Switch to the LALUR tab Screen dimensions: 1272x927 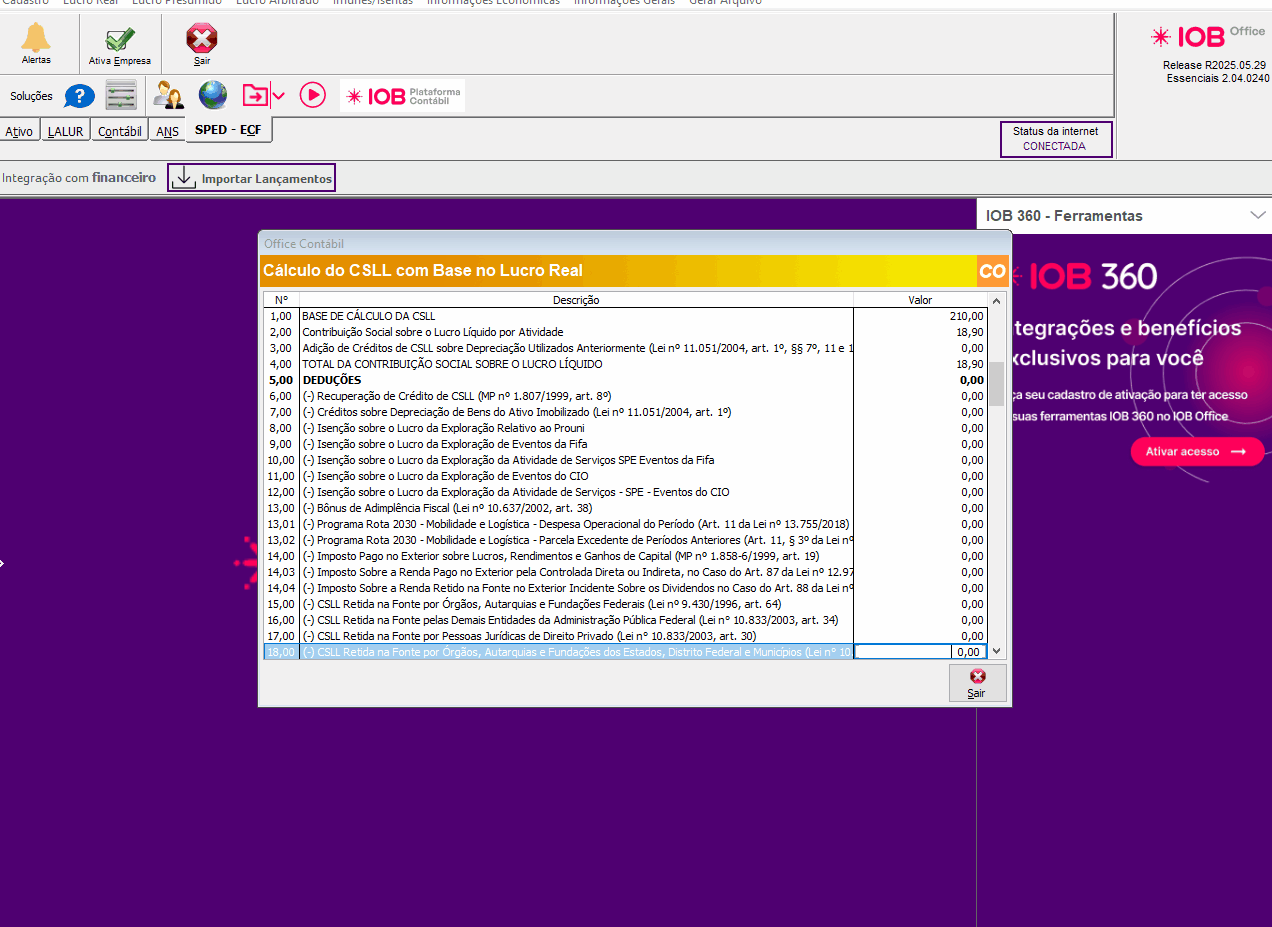[x=66, y=131]
